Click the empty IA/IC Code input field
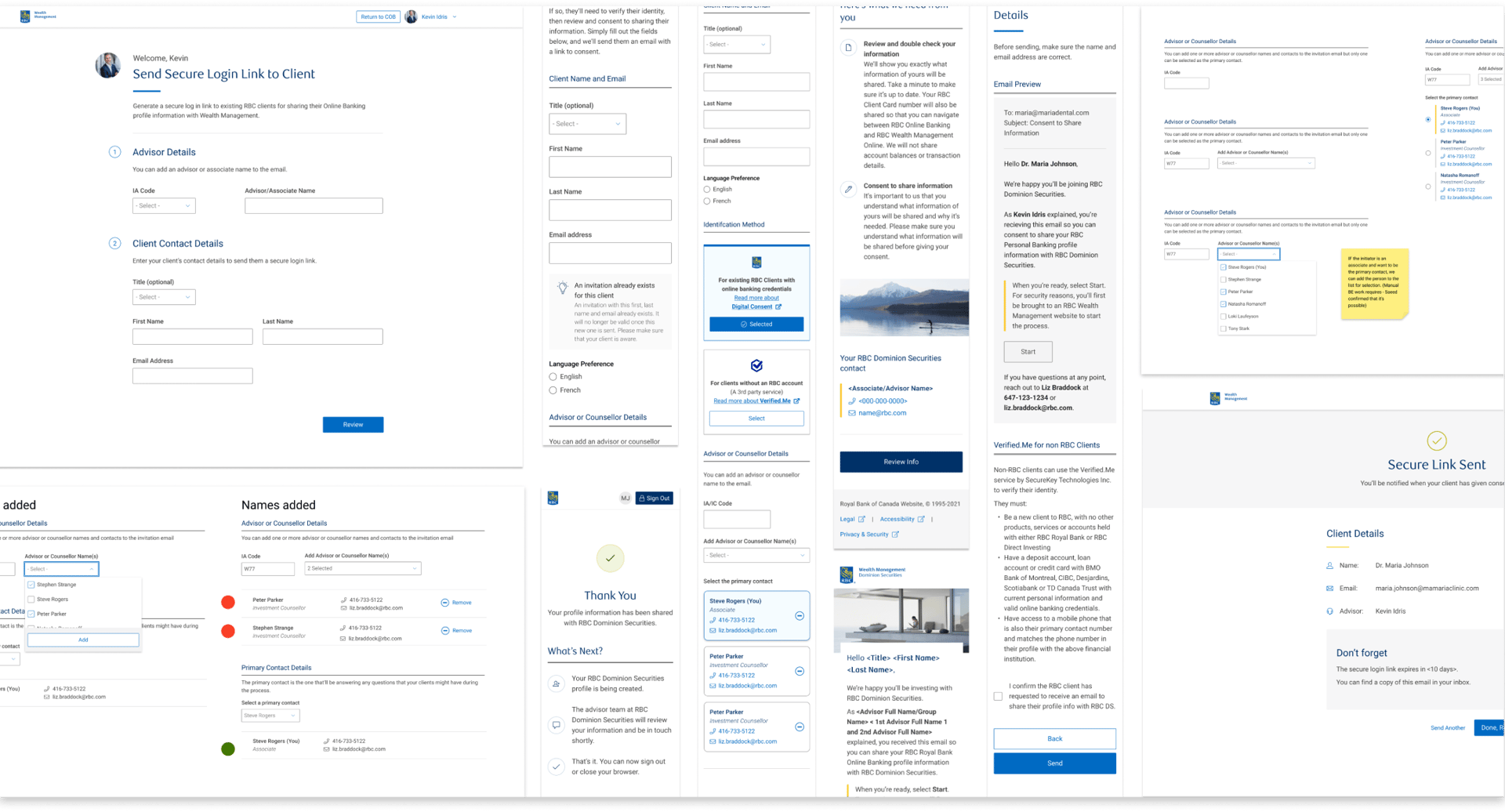This screenshot has height=812, width=1505. (737, 520)
